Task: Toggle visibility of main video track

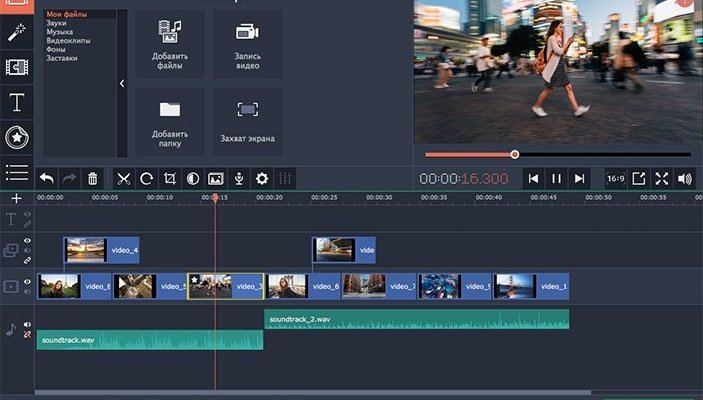Action: 27,282
